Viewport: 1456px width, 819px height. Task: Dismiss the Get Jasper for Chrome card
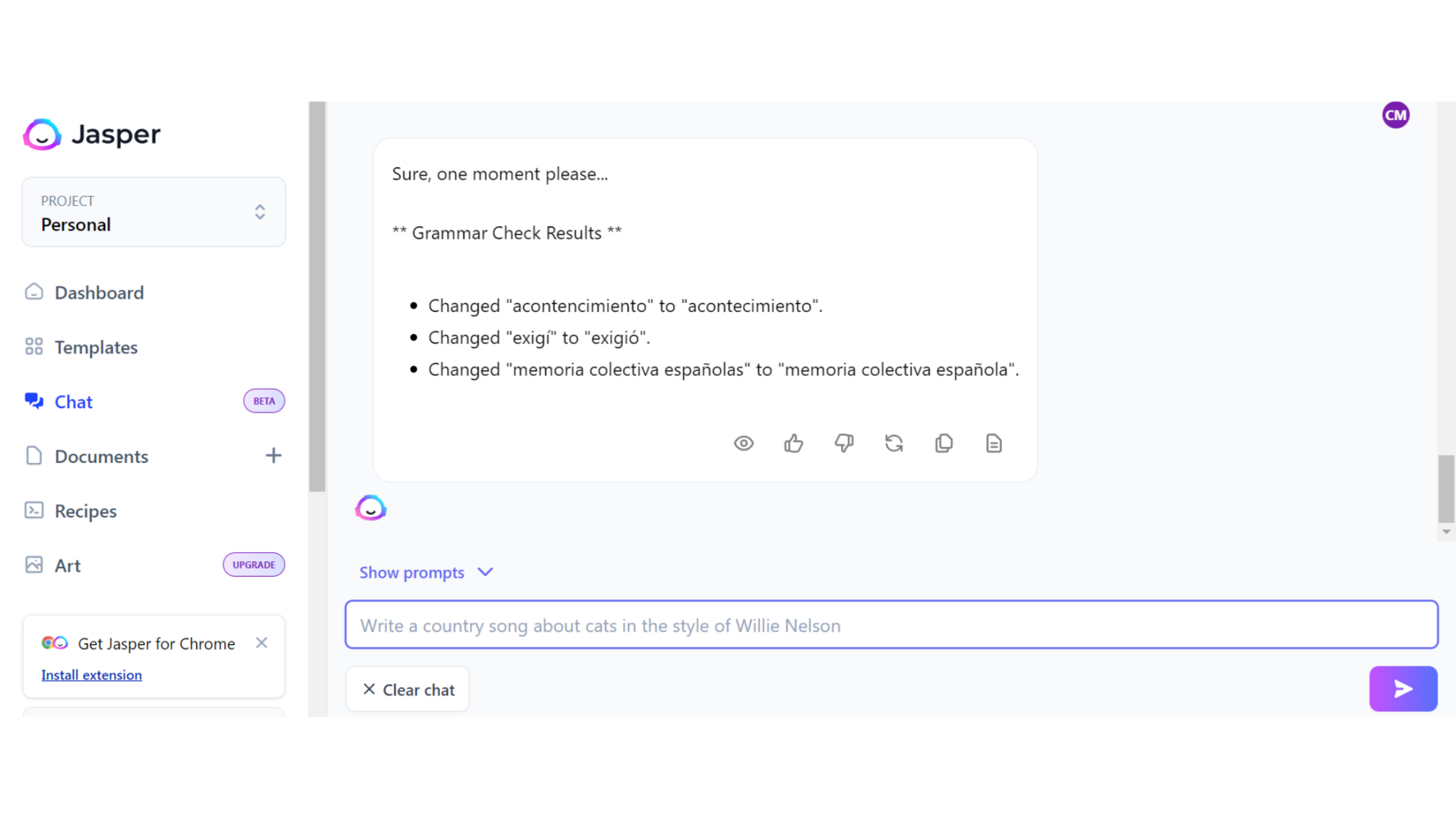262,643
